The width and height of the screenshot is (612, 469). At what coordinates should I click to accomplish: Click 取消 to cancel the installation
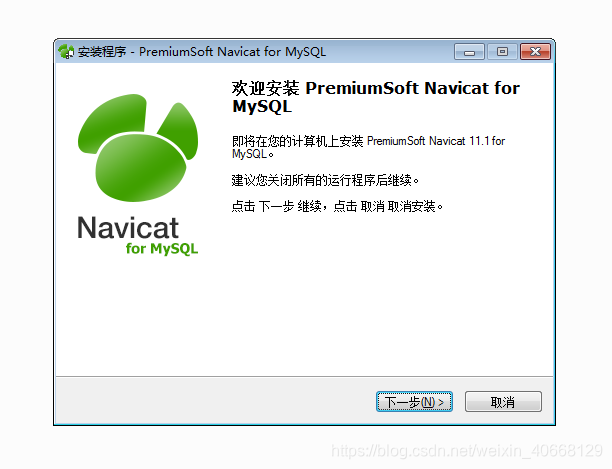[x=503, y=401]
